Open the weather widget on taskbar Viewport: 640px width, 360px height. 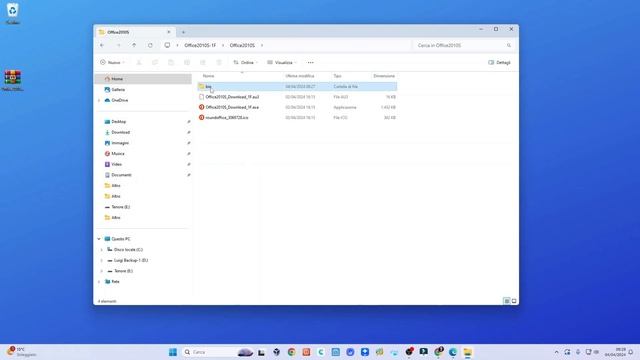click(x=21, y=352)
